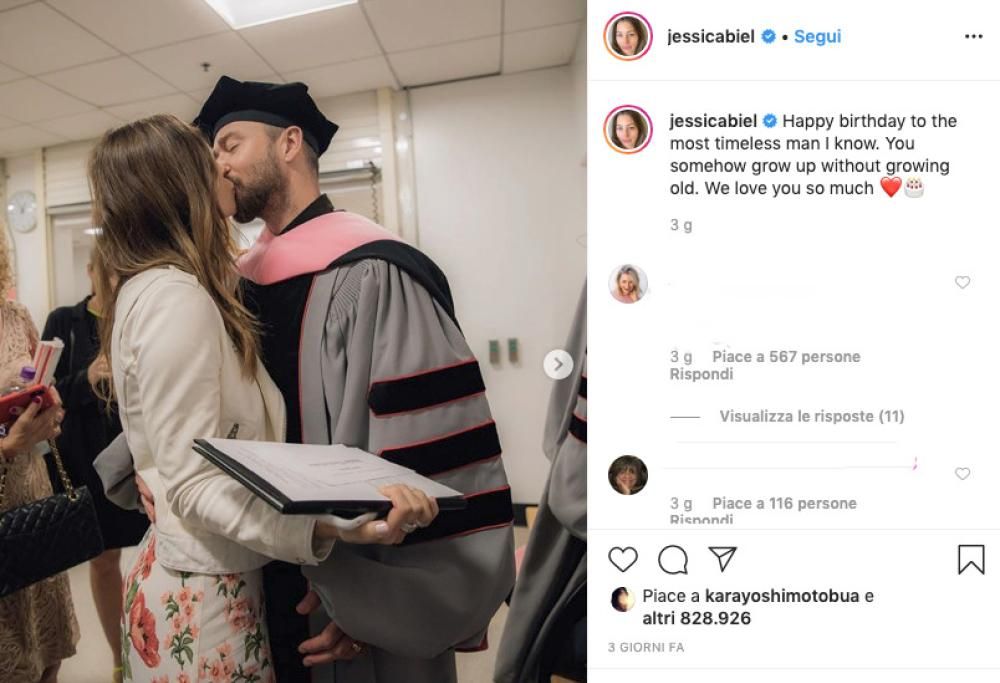Unlike the post using the main heart
1000x683 pixels.
click(x=625, y=560)
